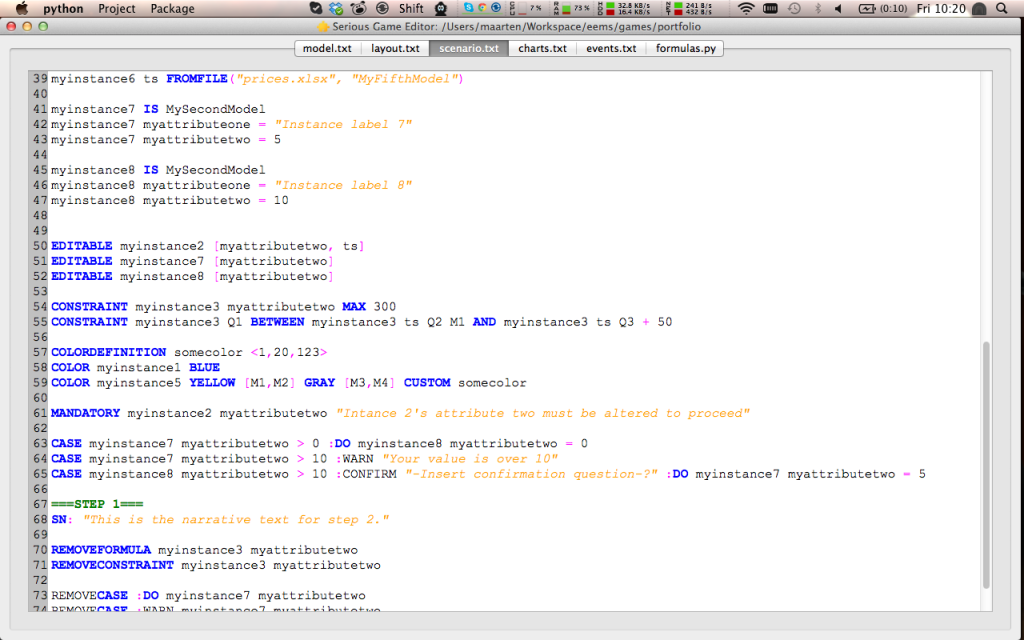
Task: Click the BETWEEN keyword on line 55
Action: [277, 321]
